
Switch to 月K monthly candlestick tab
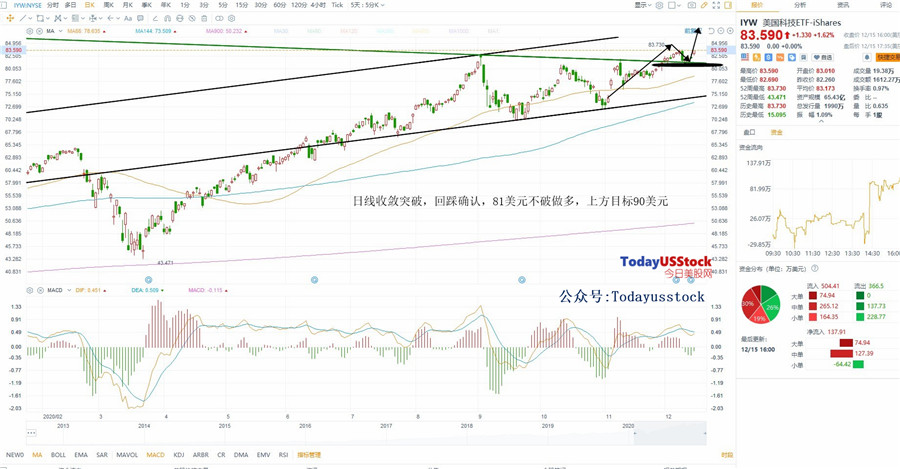(x=127, y=5)
